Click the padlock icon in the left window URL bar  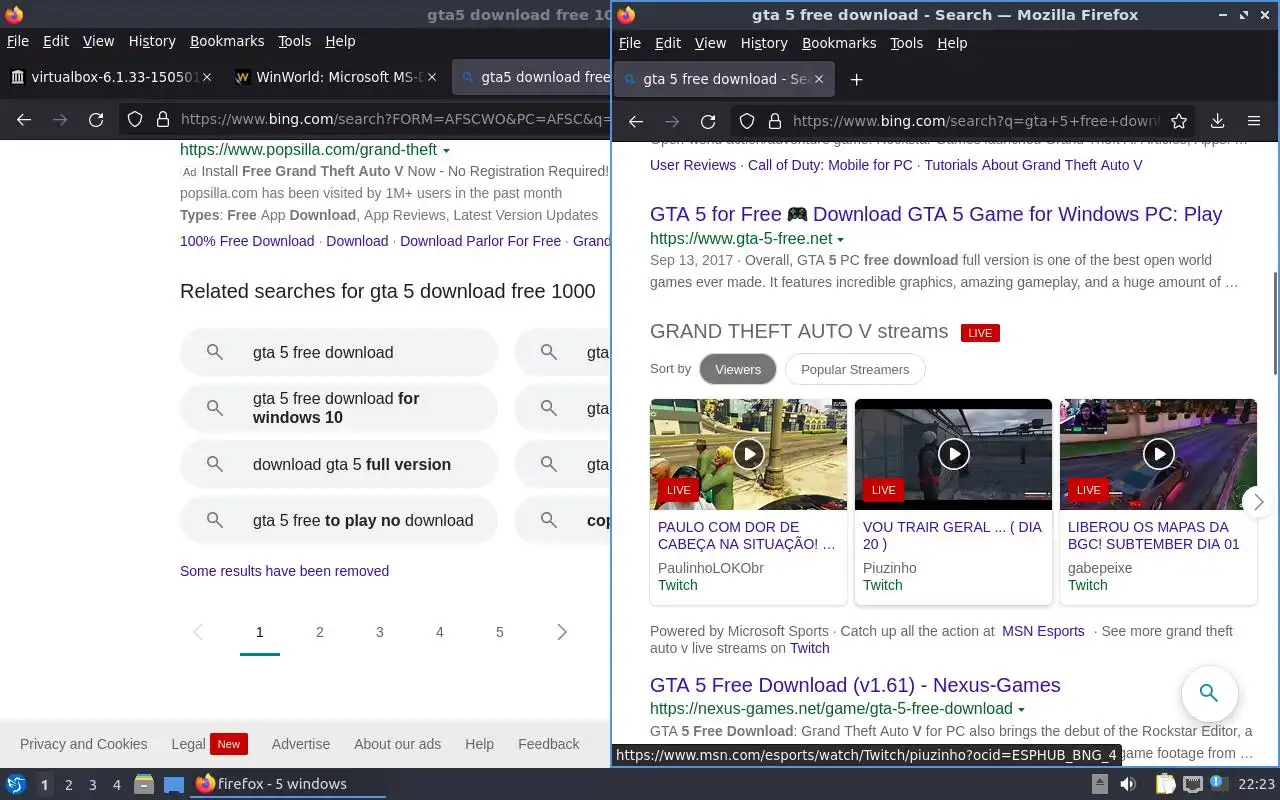tap(163, 119)
